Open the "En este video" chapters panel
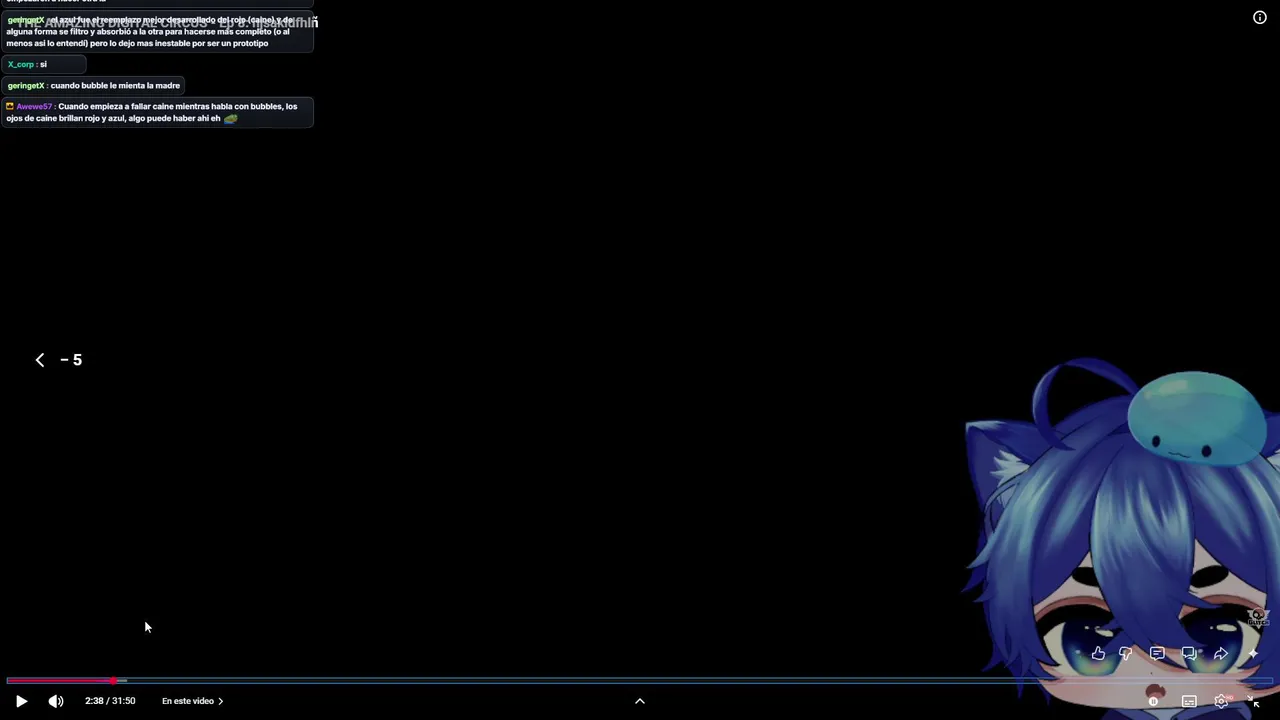Image resolution: width=1280 pixels, height=720 pixels. click(x=192, y=701)
